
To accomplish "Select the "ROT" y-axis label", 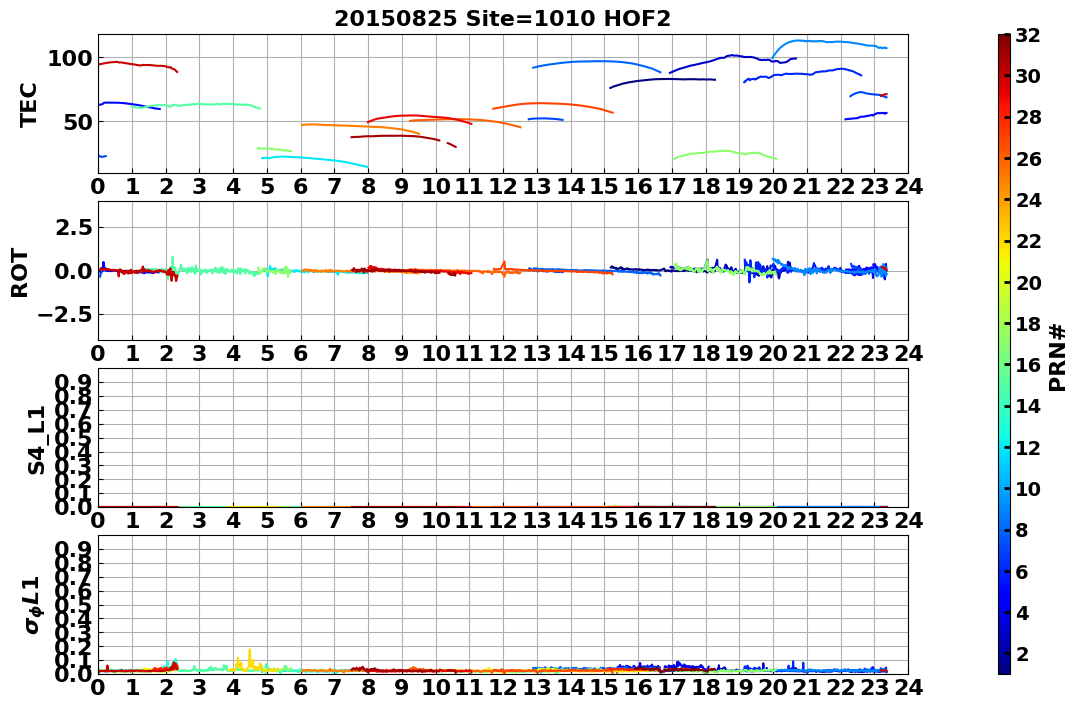I will tap(20, 273).
